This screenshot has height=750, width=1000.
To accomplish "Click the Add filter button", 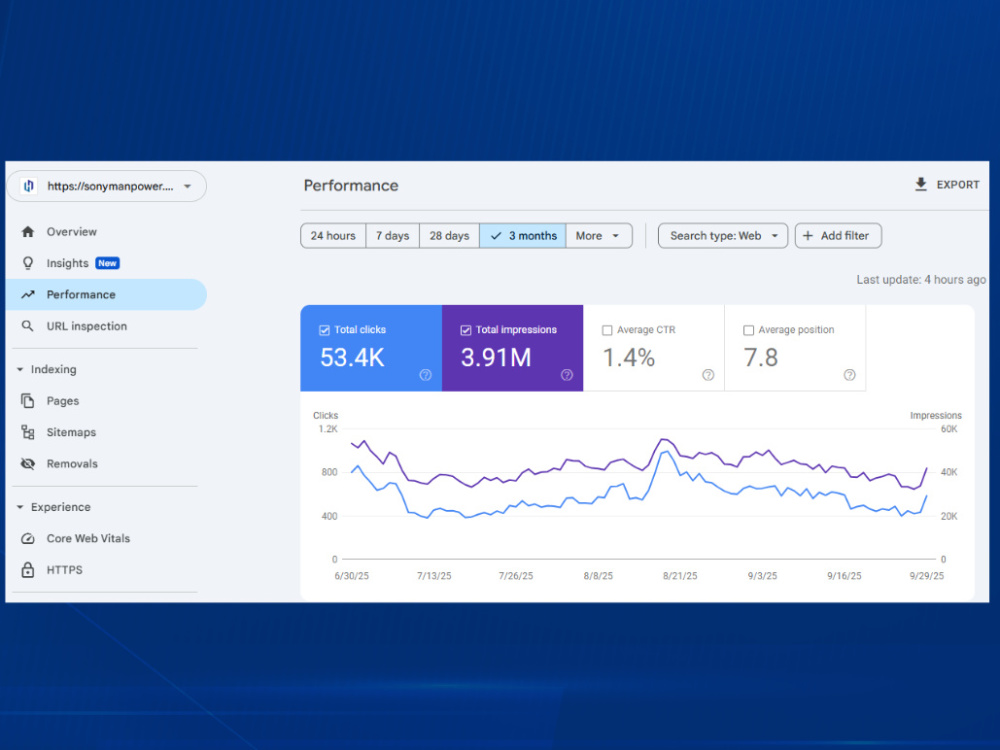I will tap(838, 236).
